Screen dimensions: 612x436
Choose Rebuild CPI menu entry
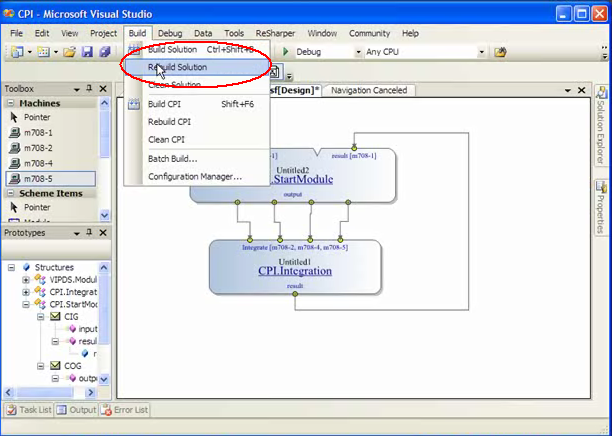click(197, 122)
